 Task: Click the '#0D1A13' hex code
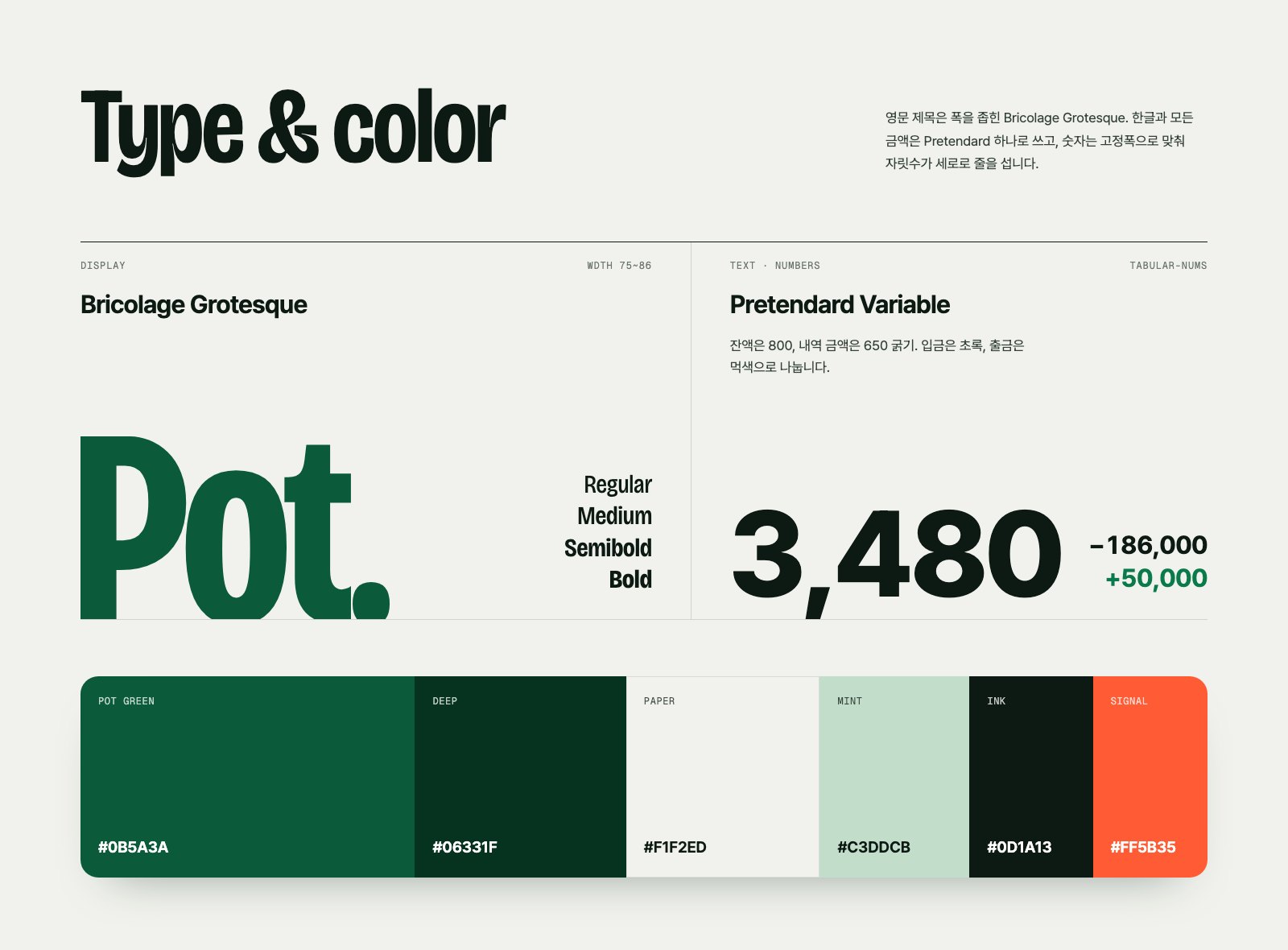(x=1019, y=847)
